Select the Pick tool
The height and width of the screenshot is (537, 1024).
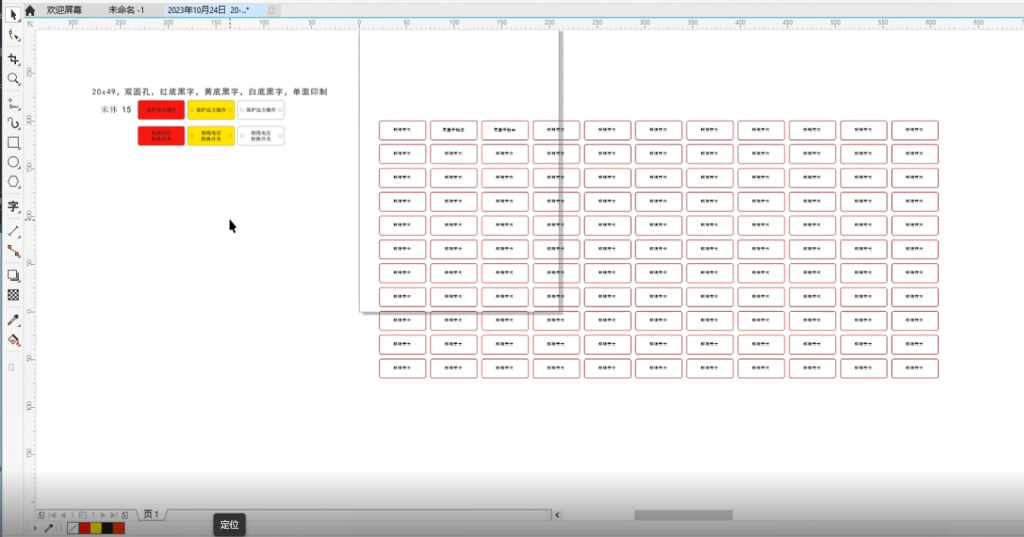pyautogui.click(x=13, y=15)
